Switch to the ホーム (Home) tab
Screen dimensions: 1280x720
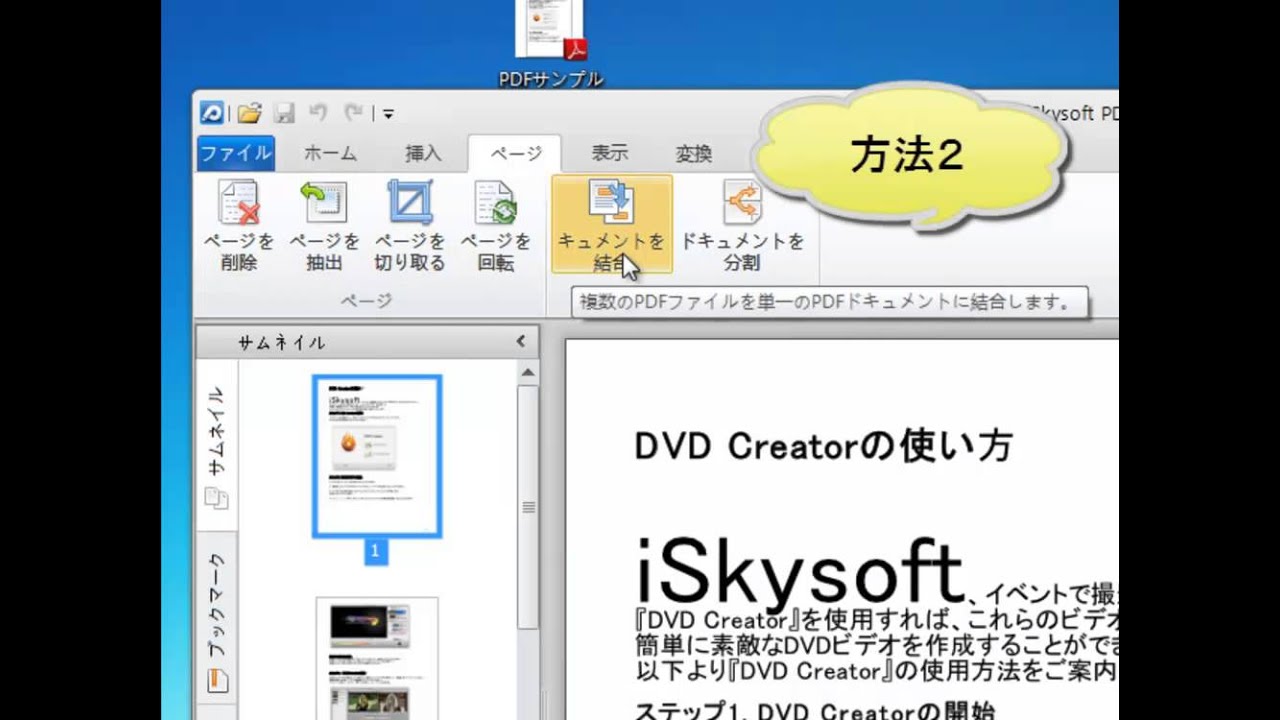(330, 153)
